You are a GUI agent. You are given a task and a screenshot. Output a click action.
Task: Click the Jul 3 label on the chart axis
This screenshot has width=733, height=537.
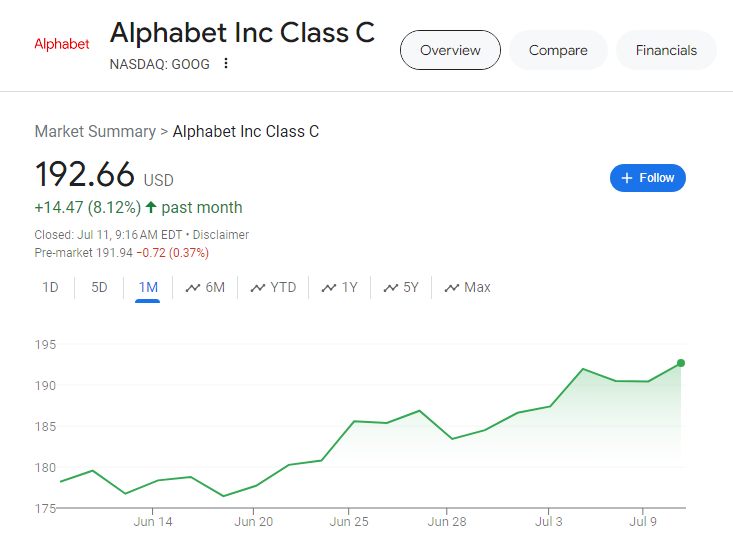[549, 522]
